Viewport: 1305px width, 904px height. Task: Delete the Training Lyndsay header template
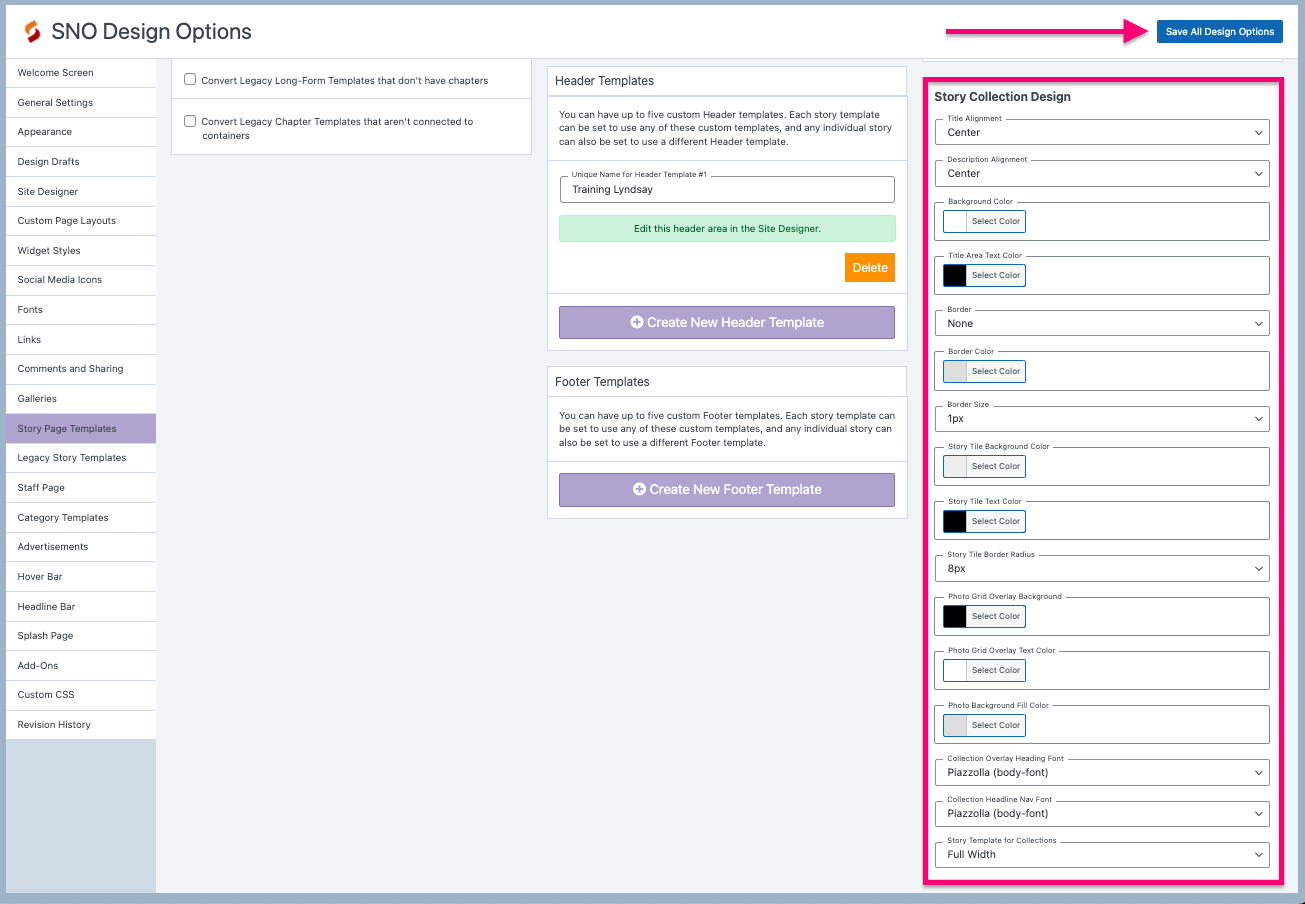(869, 267)
